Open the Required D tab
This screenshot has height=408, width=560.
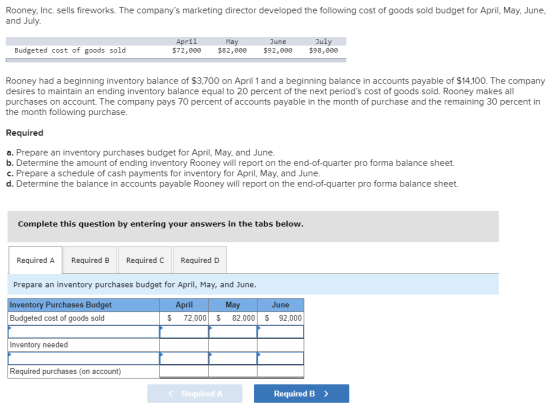click(200, 260)
